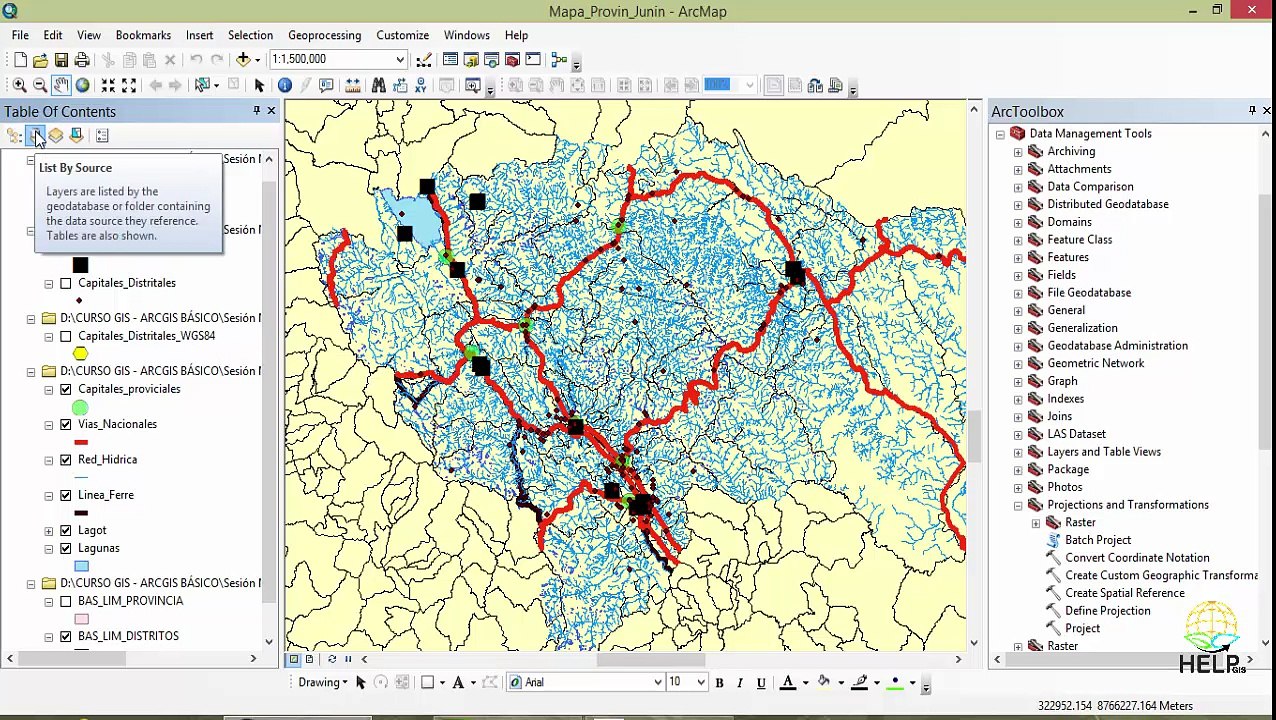Expand the Raster toolset under Projections

[1036, 523]
